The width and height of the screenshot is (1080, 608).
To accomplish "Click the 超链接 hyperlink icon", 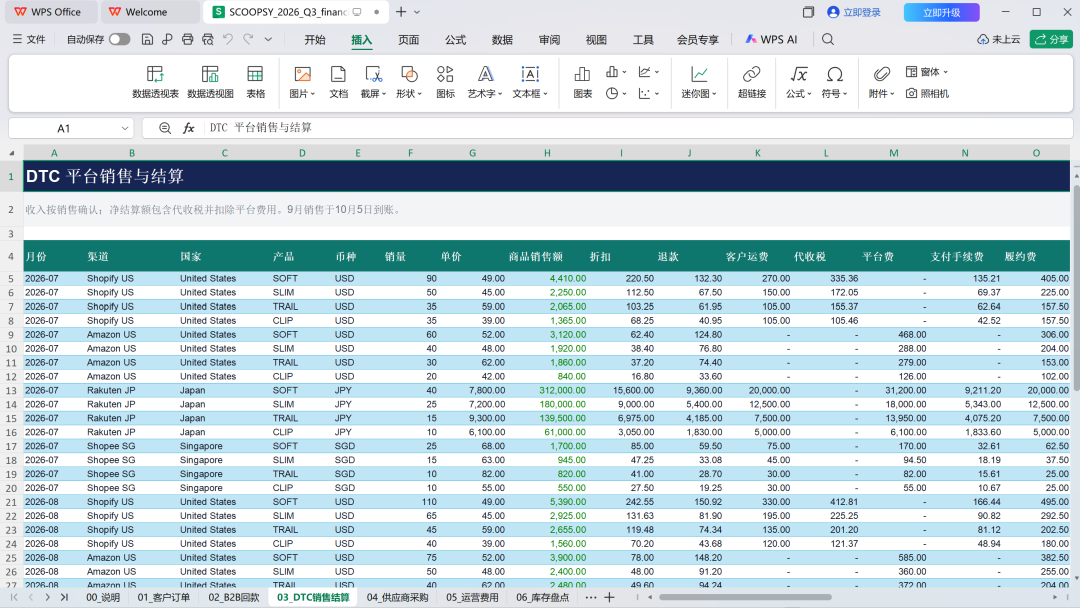I will 751,82.
